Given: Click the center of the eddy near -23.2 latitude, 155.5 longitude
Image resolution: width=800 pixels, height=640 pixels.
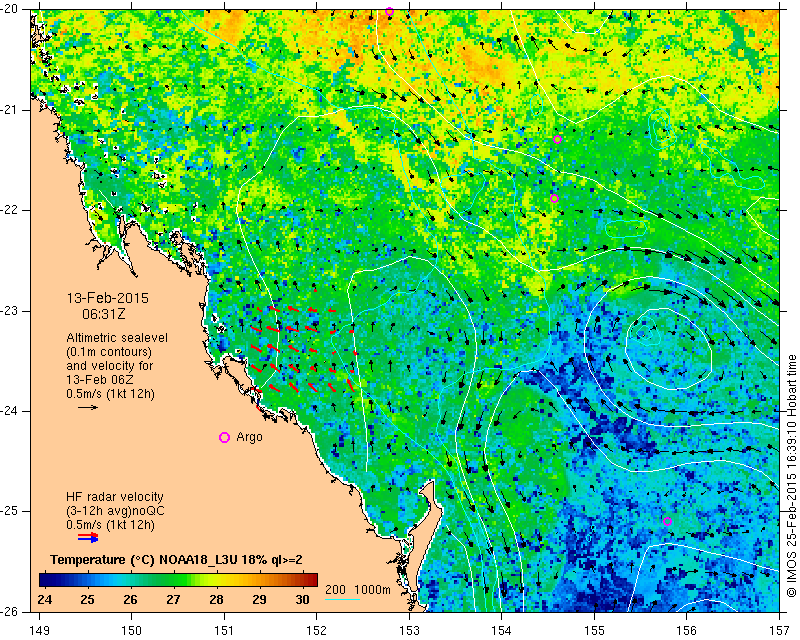Looking at the screenshot, I should pyautogui.click(x=644, y=333).
